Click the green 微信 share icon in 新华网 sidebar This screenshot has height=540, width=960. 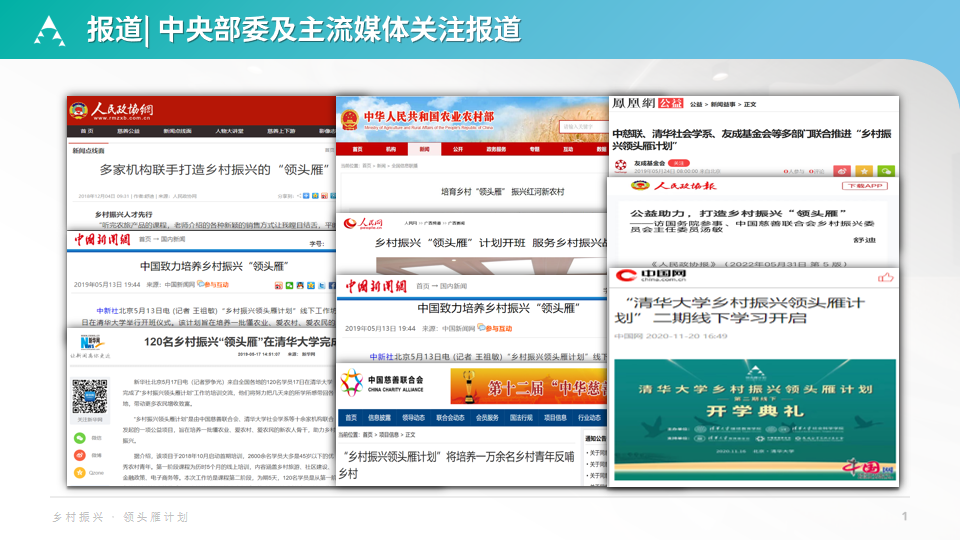point(80,438)
